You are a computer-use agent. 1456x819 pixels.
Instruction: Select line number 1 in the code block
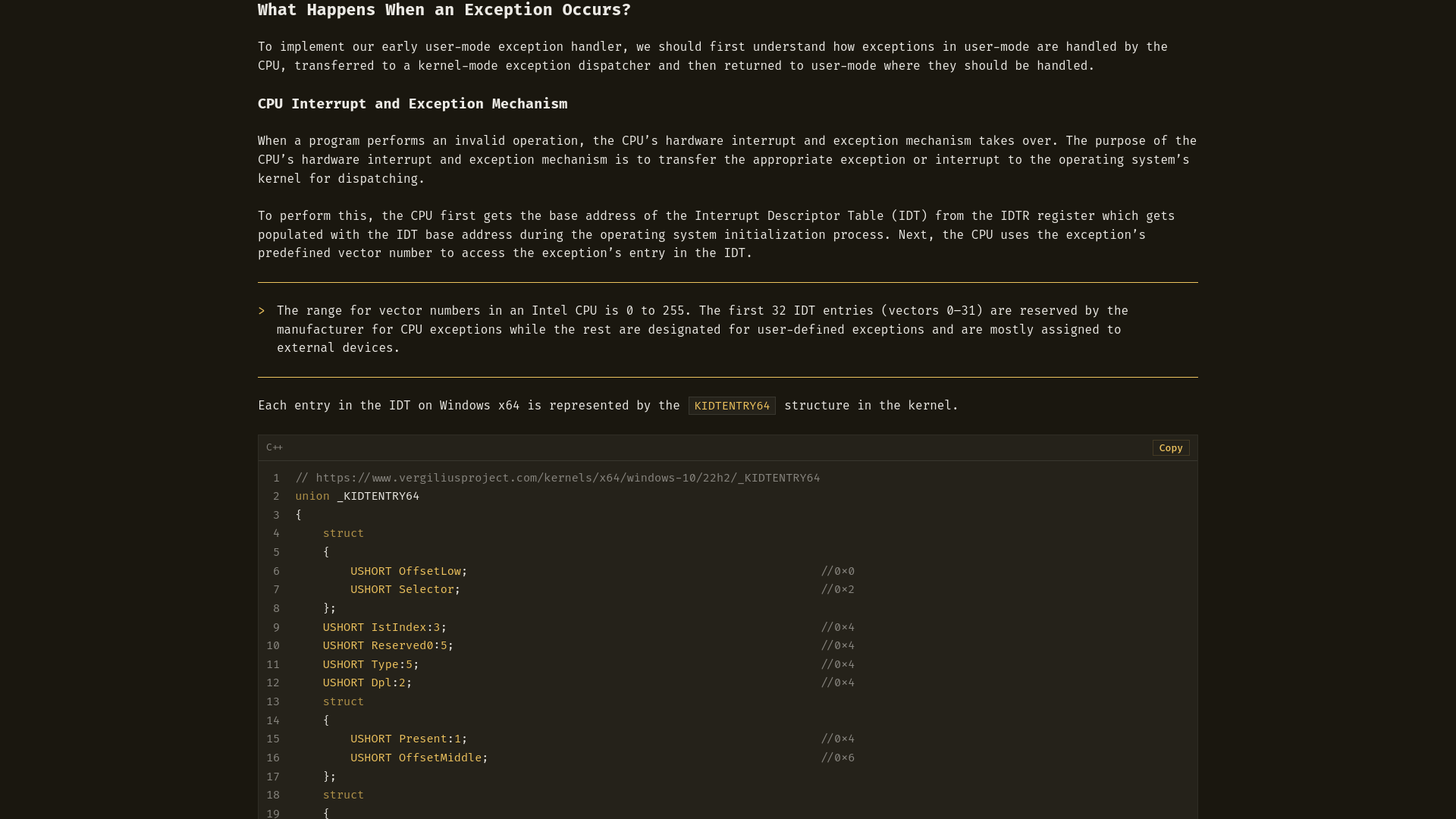click(x=276, y=478)
